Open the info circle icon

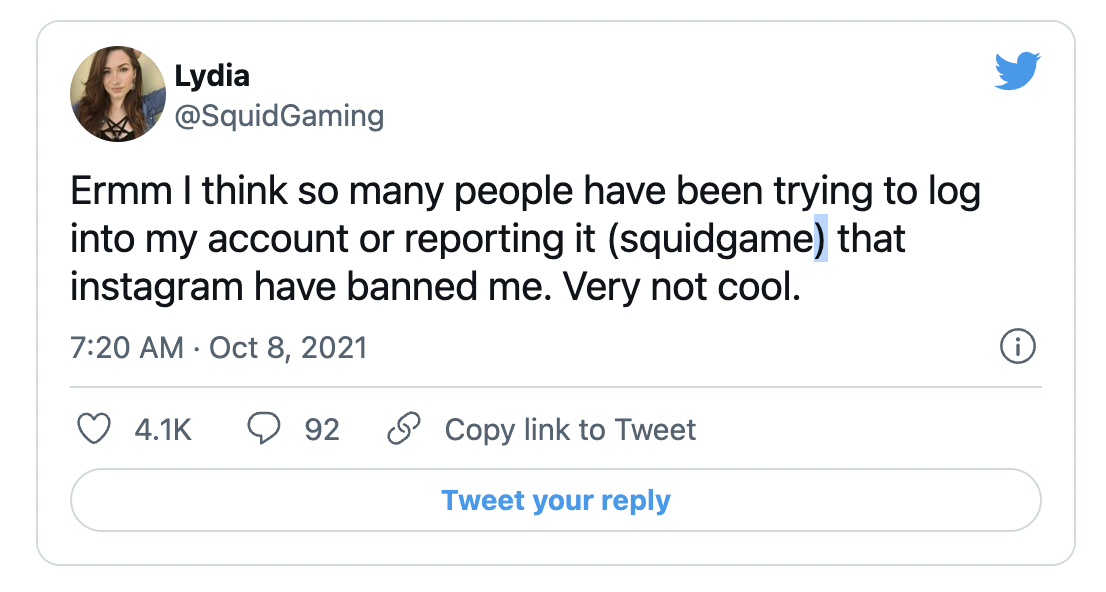1017,348
